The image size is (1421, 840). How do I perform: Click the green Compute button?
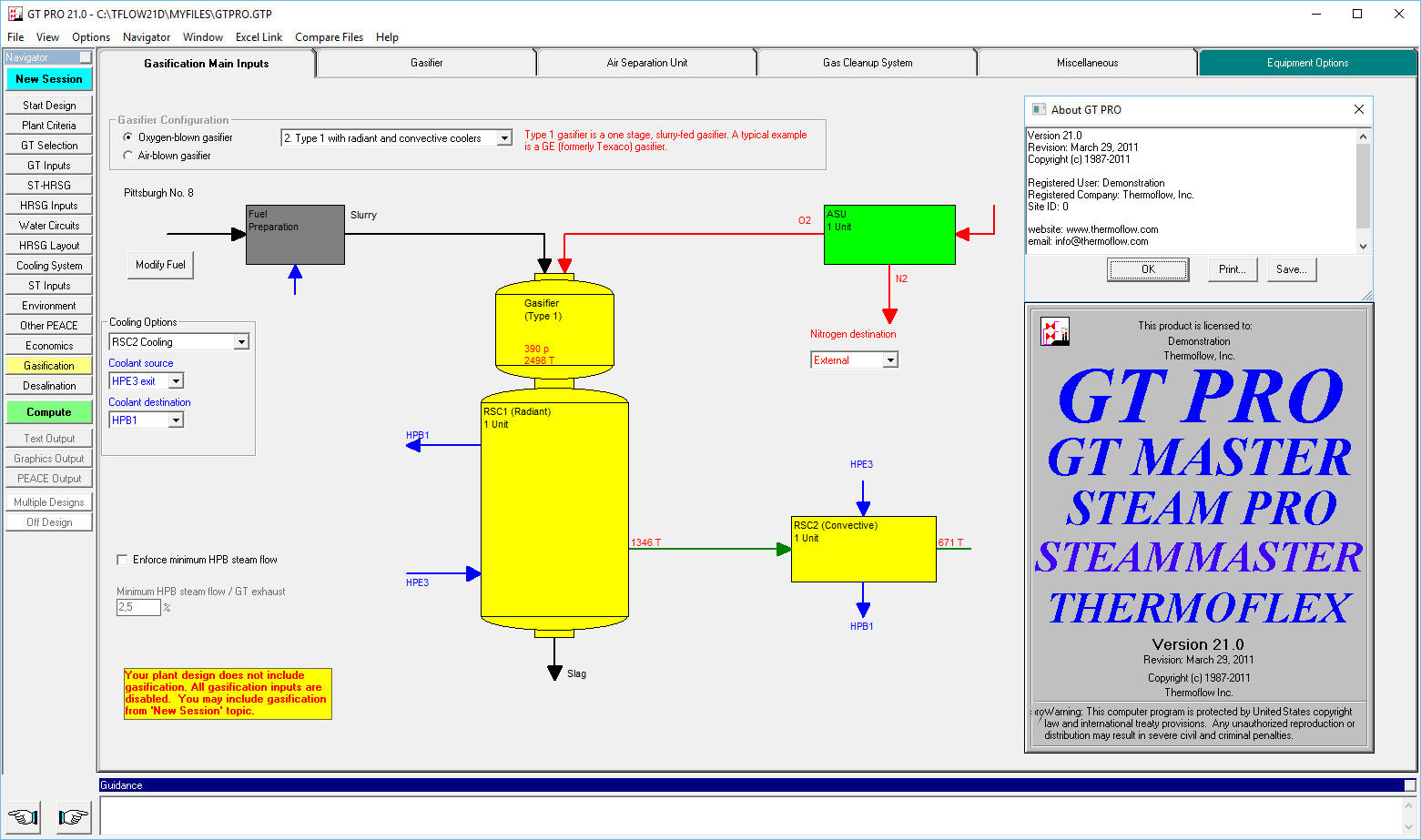click(49, 412)
